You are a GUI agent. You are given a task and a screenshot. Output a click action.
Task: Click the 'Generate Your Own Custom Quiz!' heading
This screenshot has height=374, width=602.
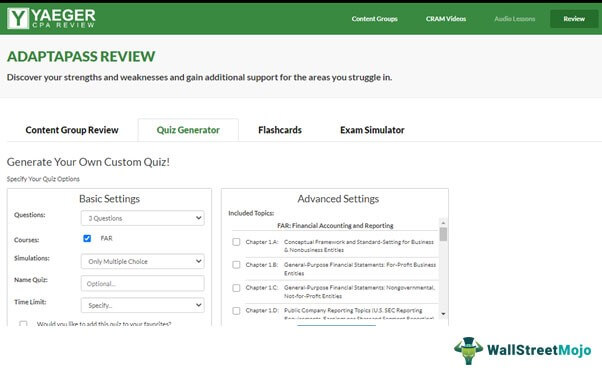[x=88, y=162]
